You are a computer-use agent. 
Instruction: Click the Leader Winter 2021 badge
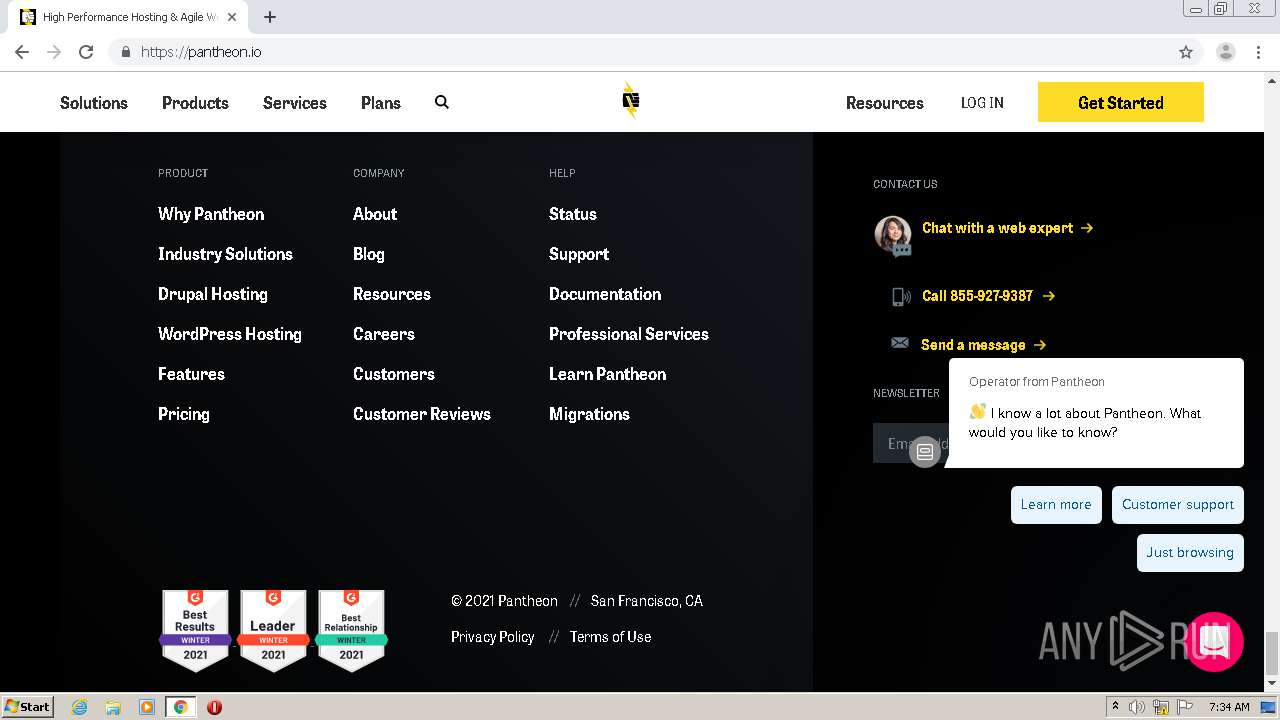click(273, 630)
